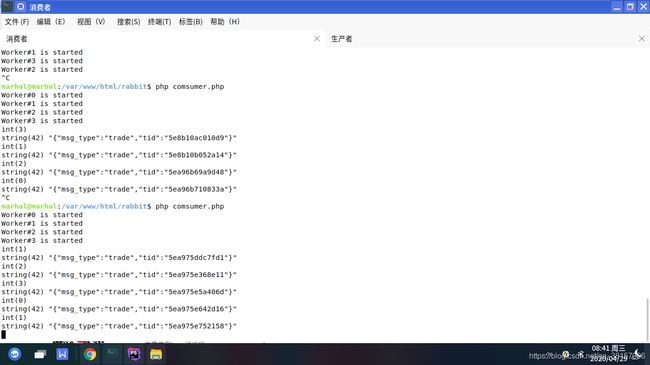Click the line with tid 5e8b10ac010d9
The height and width of the screenshot is (365, 650).
click(x=119, y=138)
